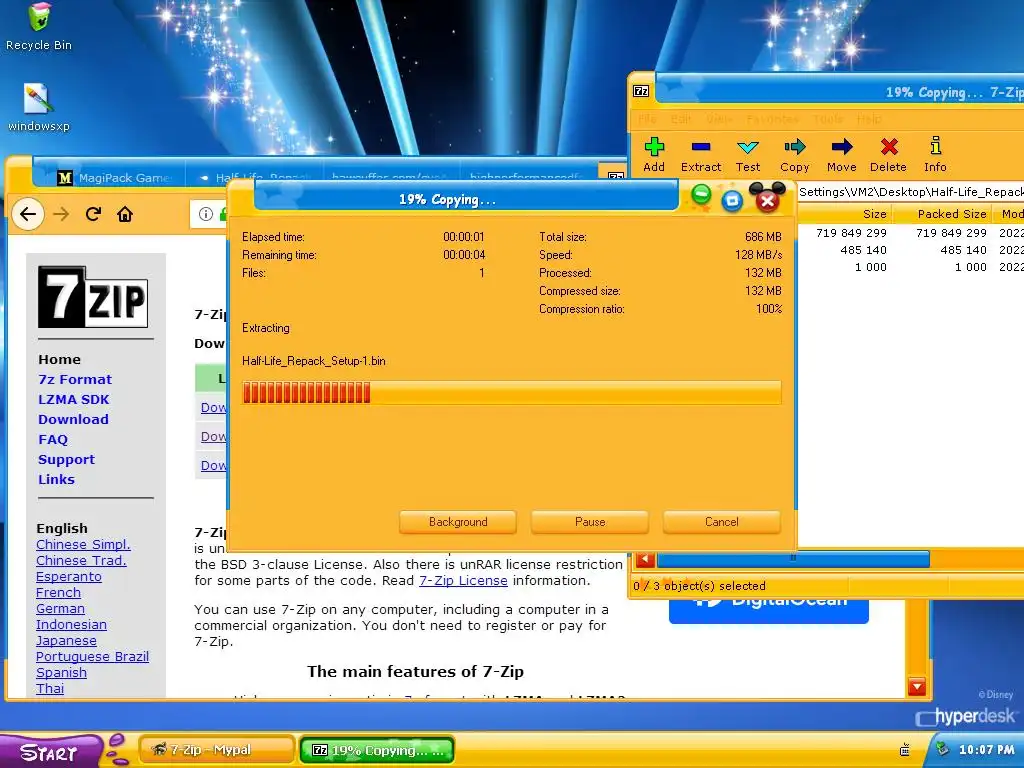
Task: Click the browser home icon
Action: click(x=125, y=214)
